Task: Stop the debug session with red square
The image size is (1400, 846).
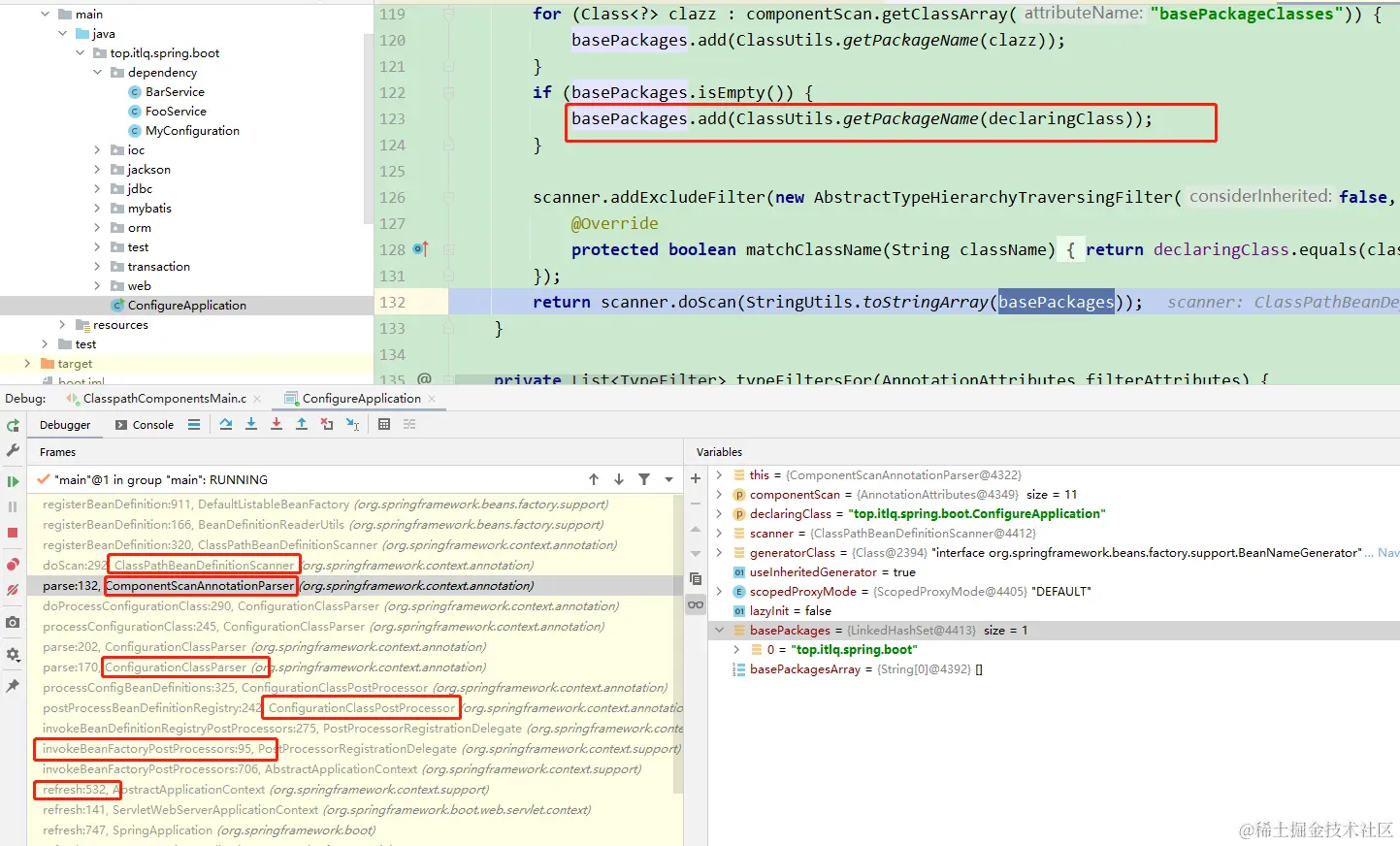Action: tap(13, 533)
